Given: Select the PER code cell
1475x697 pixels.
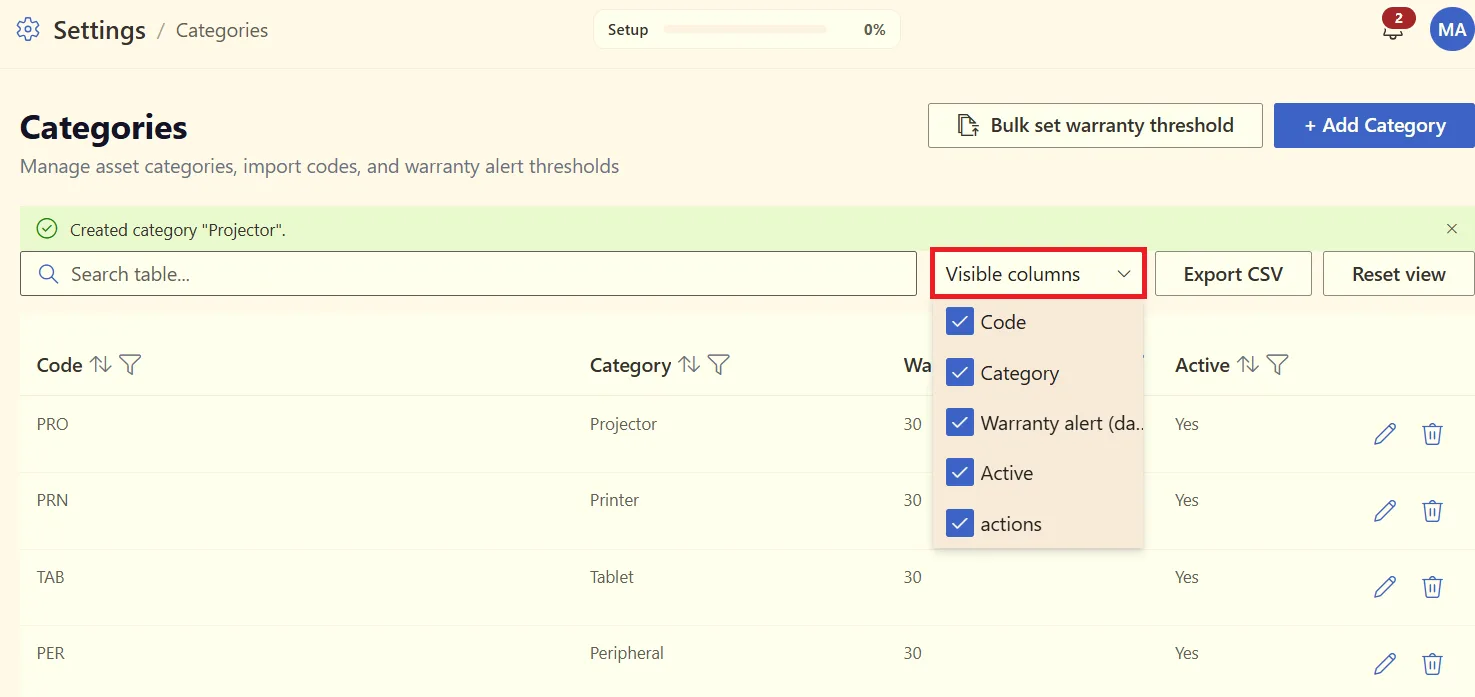Looking at the screenshot, I should coord(51,653).
